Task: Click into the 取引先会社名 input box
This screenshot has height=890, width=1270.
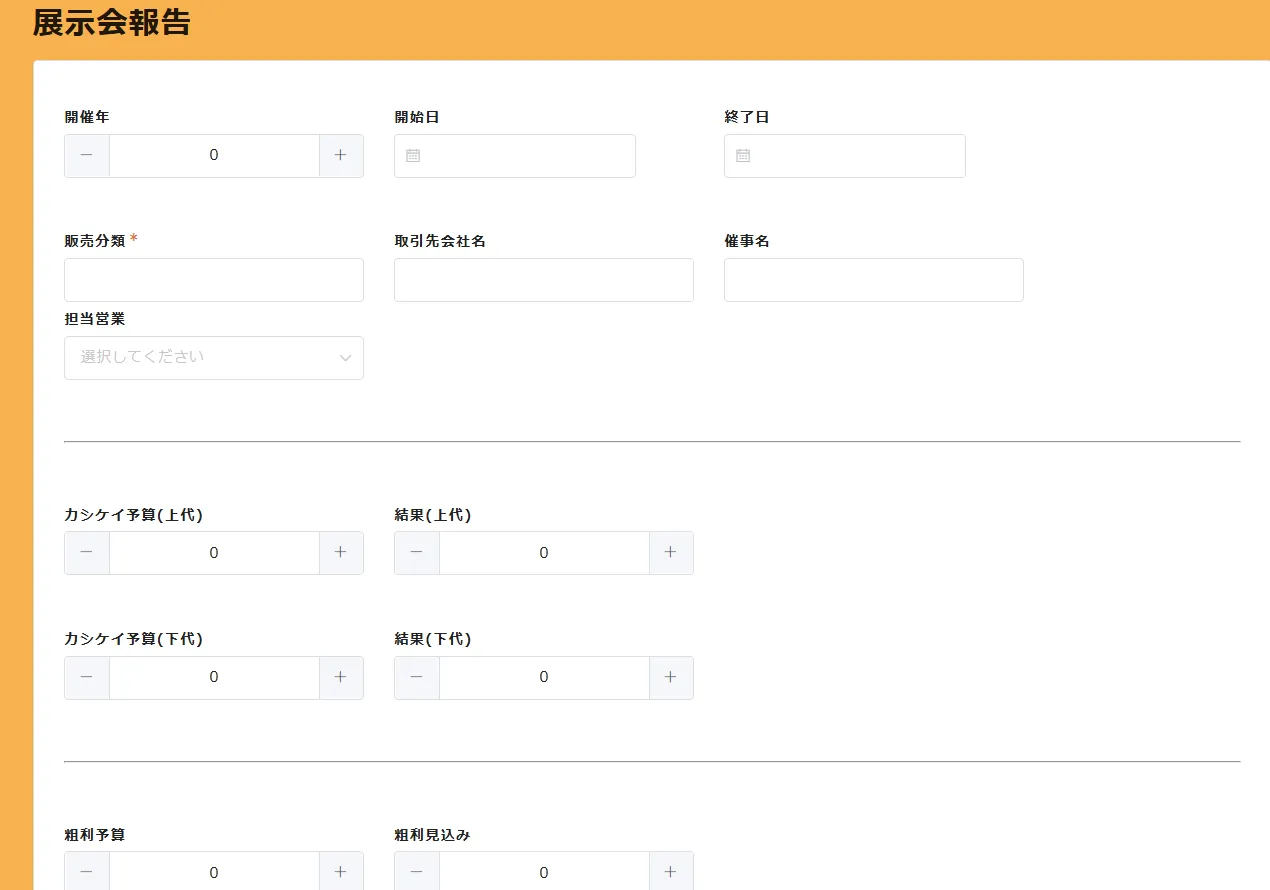Action: pyautogui.click(x=544, y=280)
